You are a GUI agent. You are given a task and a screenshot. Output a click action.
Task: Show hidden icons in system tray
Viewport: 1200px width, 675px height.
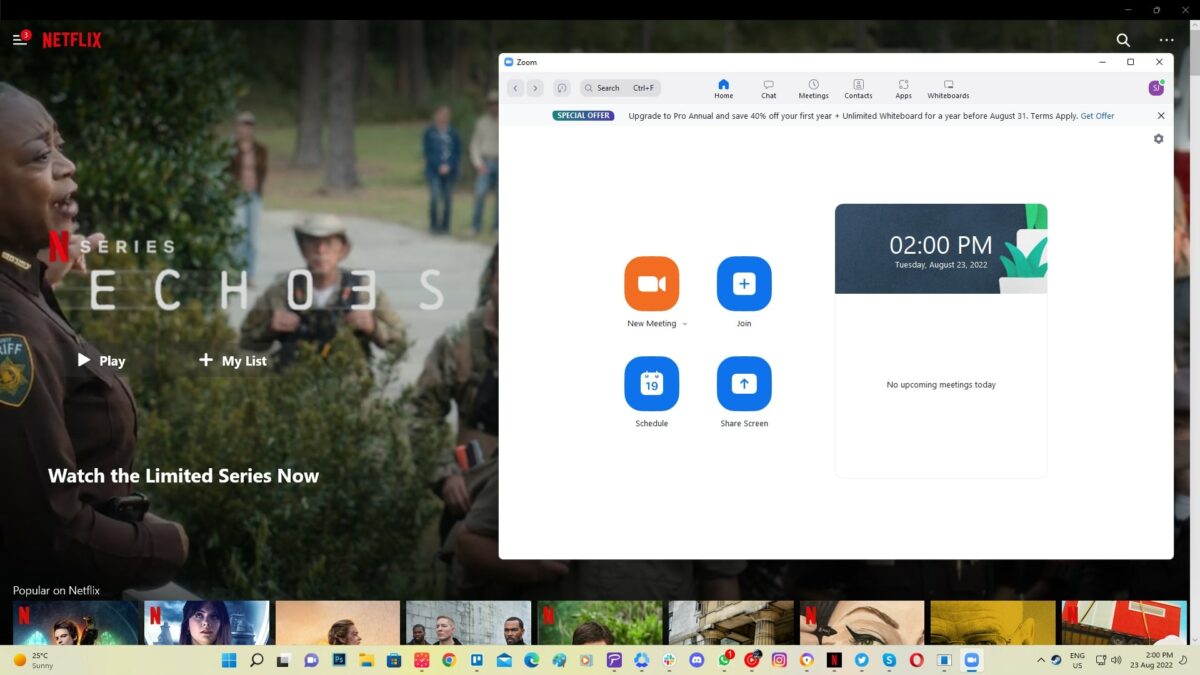(x=1041, y=660)
